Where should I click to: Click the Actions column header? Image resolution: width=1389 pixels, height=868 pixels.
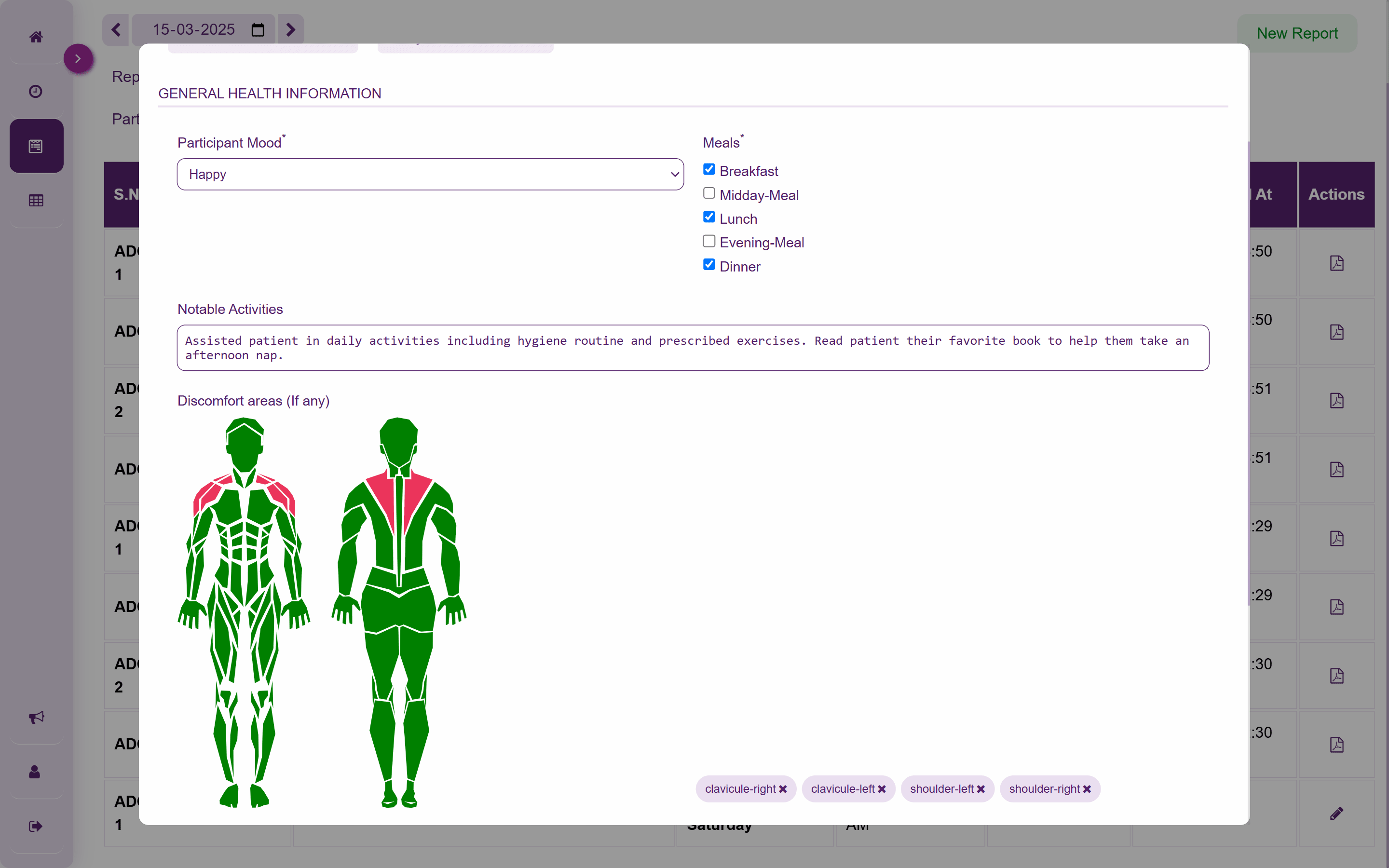[1336, 195]
